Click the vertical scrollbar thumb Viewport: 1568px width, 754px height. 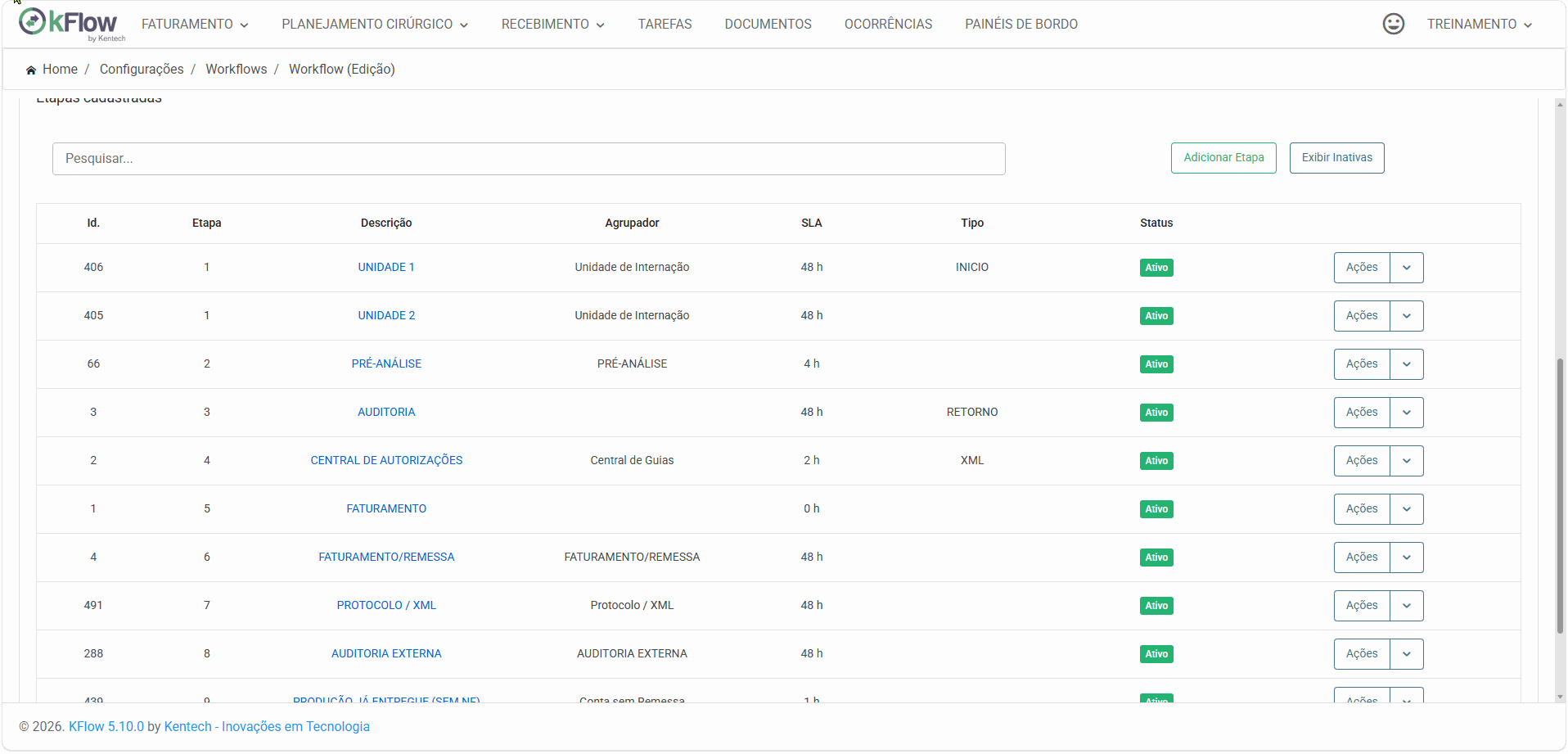point(1560,496)
